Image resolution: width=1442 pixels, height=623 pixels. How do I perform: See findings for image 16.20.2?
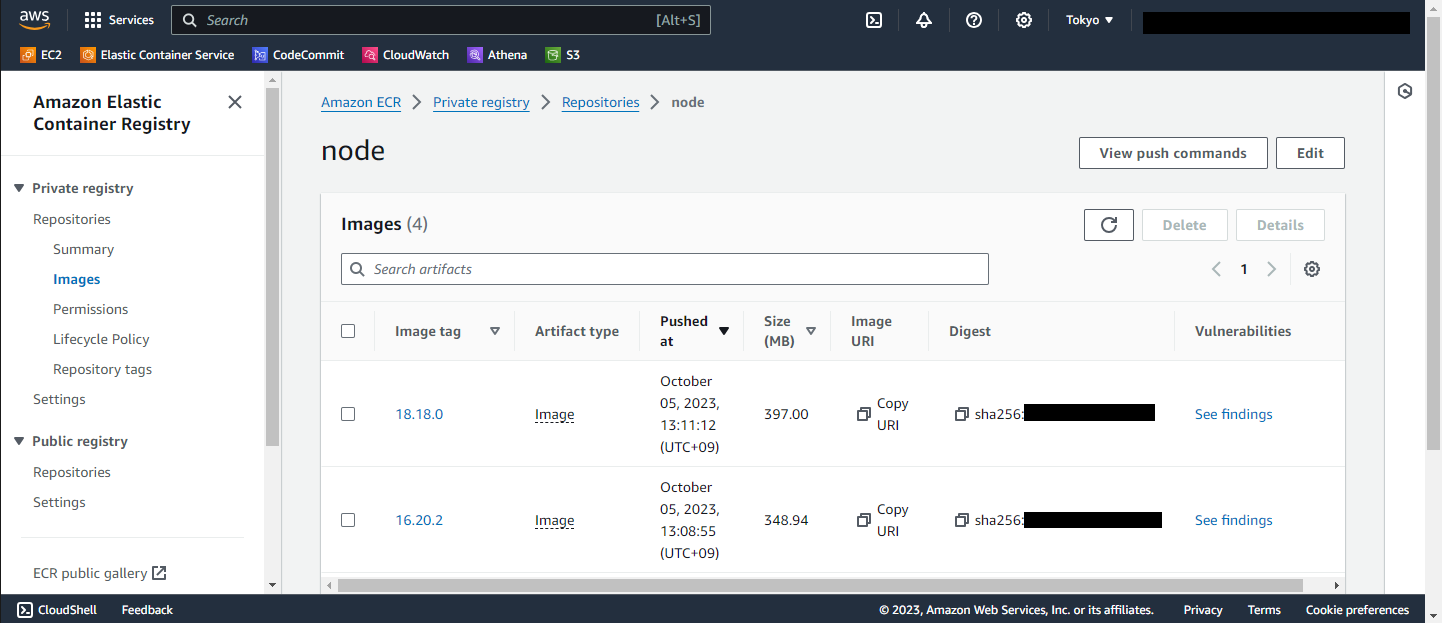(x=1234, y=520)
